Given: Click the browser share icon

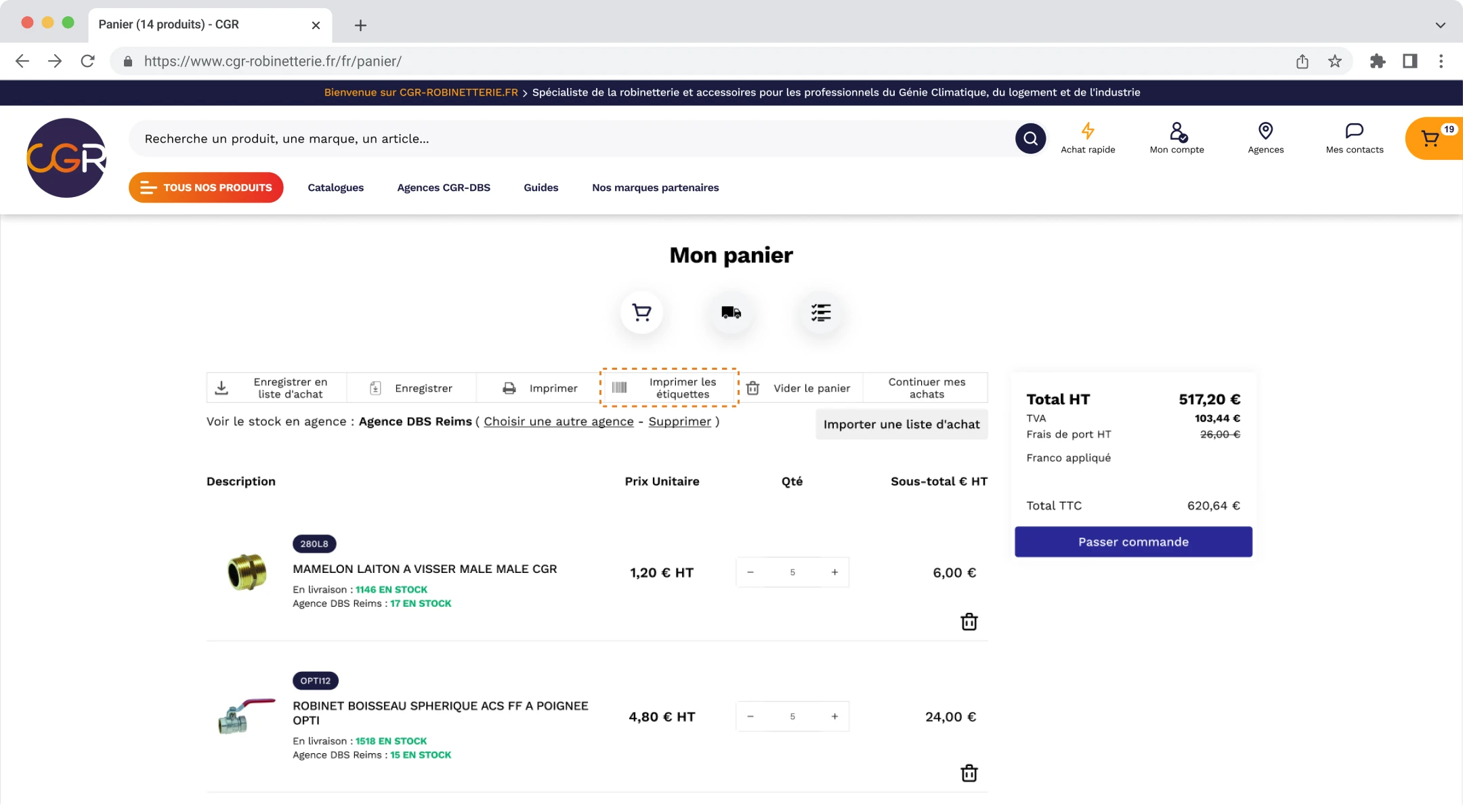Looking at the screenshot, I should [1302, 62].
